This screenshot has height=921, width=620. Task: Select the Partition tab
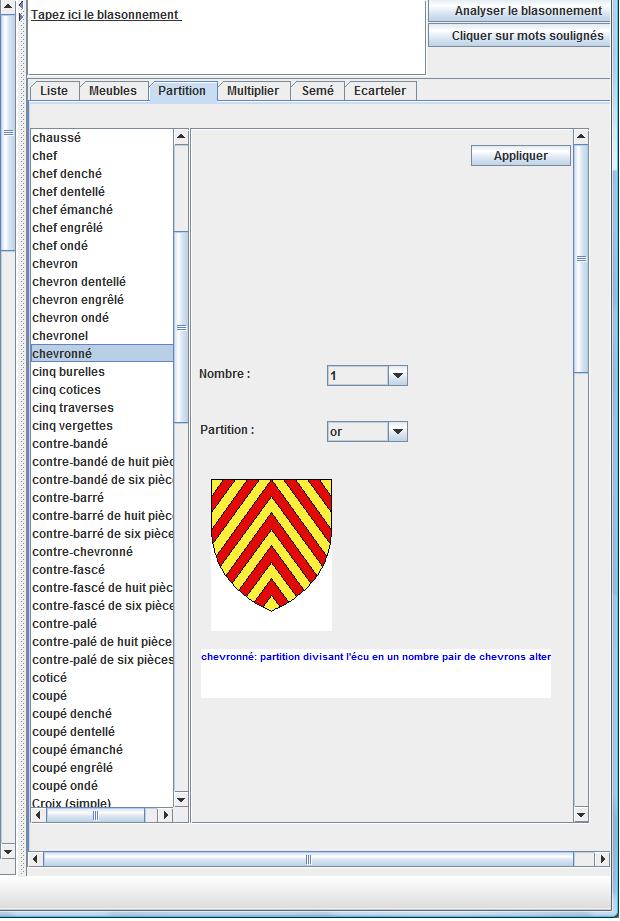click(182, 90)
